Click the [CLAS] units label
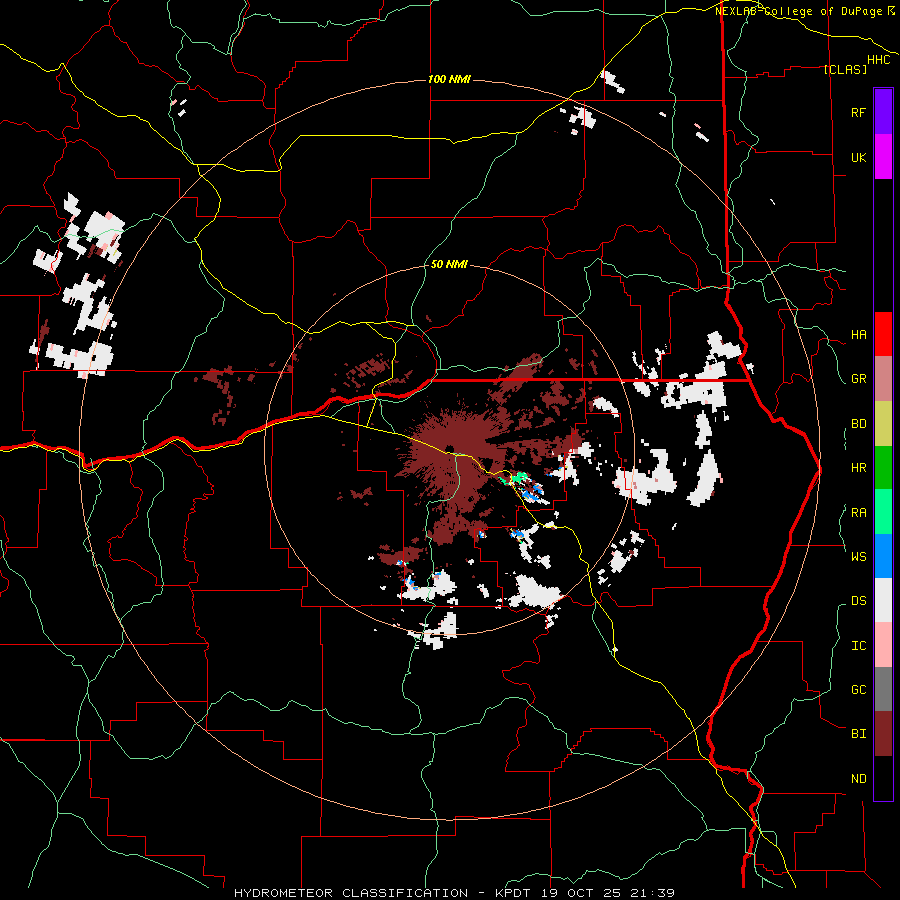900x900 pixels. point(845,70)
